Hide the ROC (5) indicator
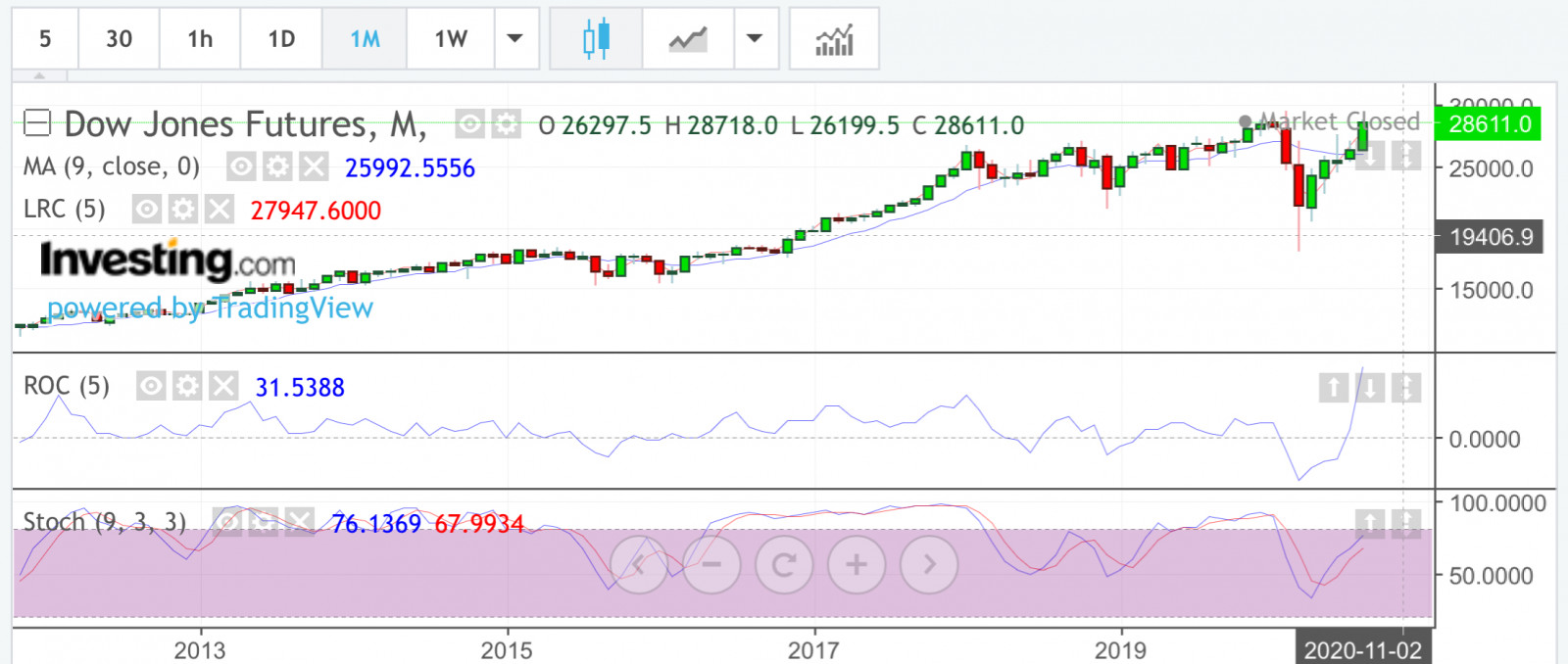This screenshot has width=1568, height=664. (x=151, y=386)
